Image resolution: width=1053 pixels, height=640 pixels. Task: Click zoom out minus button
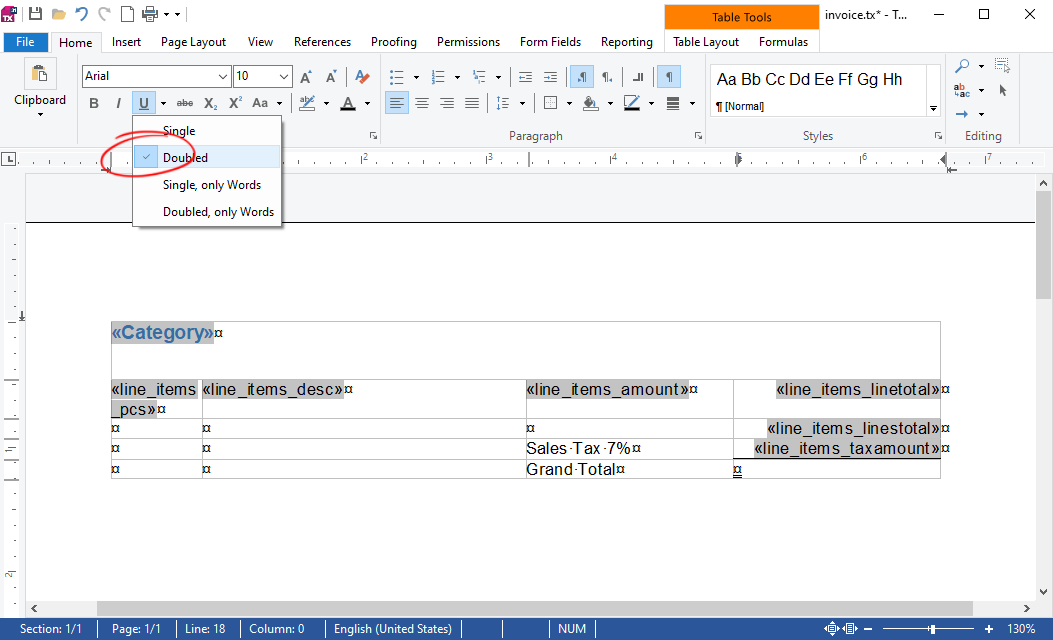[x=868, y=629]
